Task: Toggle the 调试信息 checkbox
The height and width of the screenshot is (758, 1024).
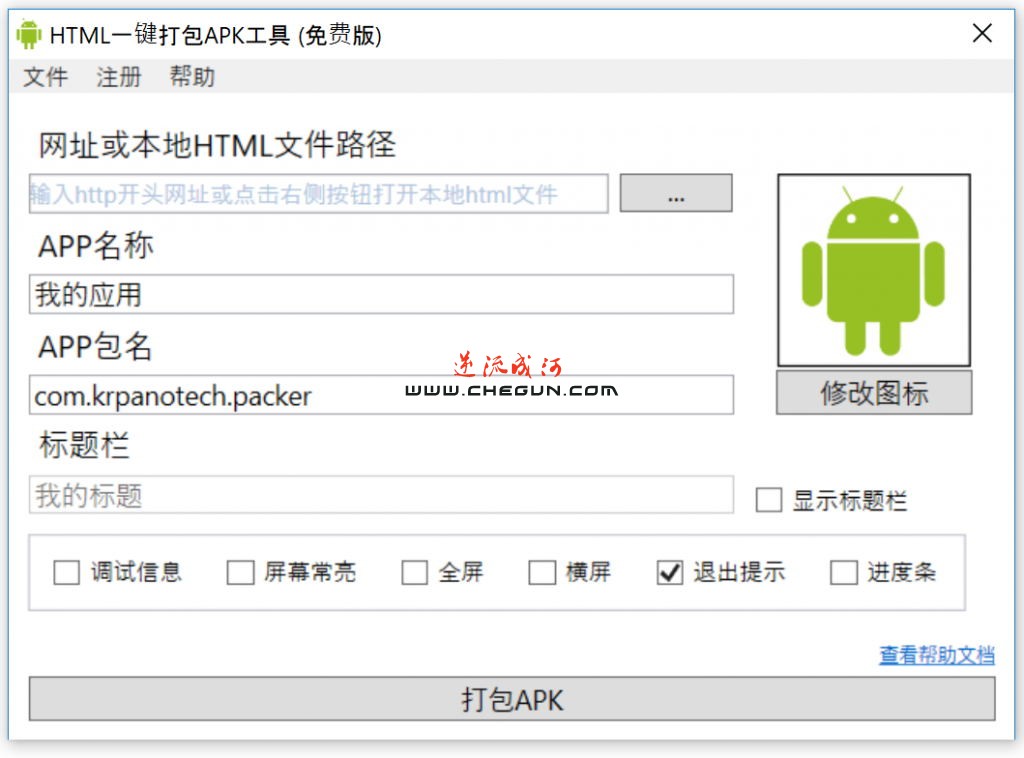Action: coord(67,573)
